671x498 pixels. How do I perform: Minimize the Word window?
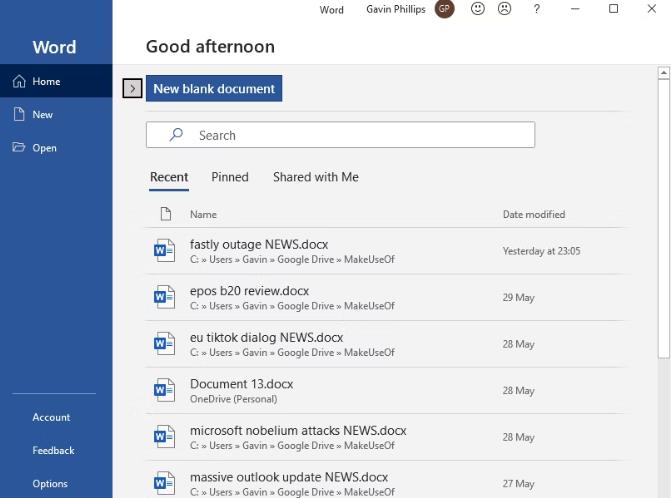coord(575,9)
